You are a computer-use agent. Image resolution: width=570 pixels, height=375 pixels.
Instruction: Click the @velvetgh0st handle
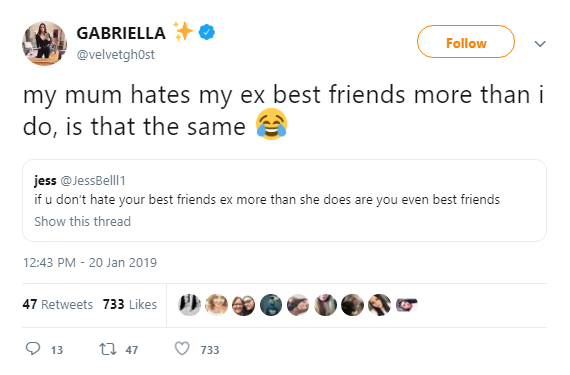[116, 55]
